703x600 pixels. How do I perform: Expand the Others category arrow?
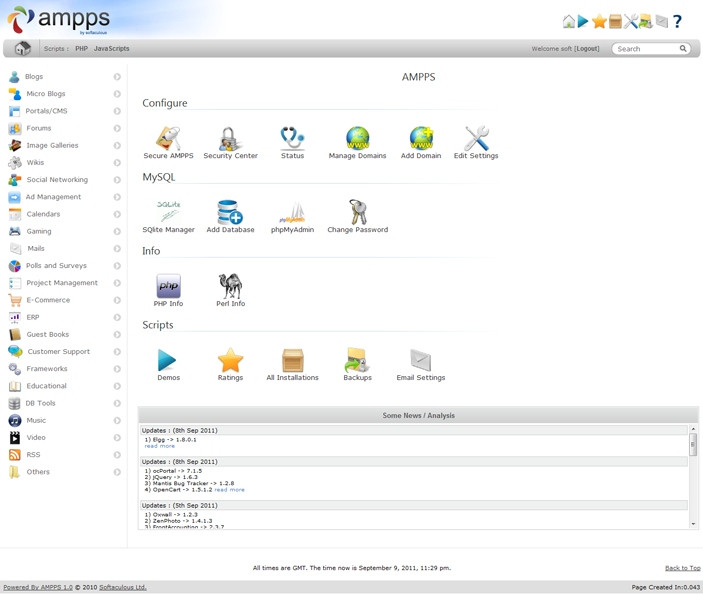tap(117, 472)
